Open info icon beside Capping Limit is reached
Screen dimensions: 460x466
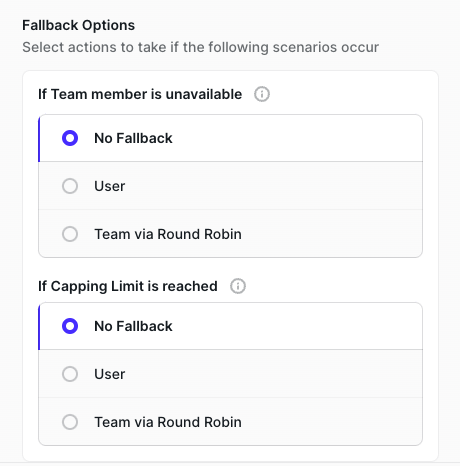click(x=238, y=286)
